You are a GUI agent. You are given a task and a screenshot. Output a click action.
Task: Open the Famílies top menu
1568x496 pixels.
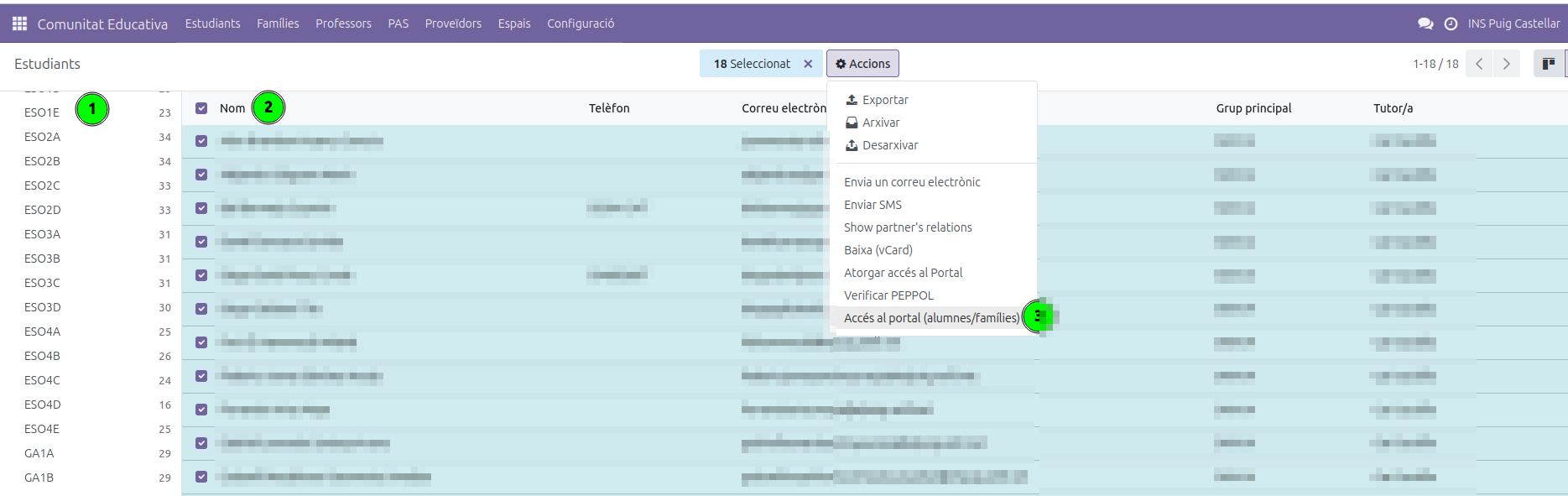tap(278, 23)
